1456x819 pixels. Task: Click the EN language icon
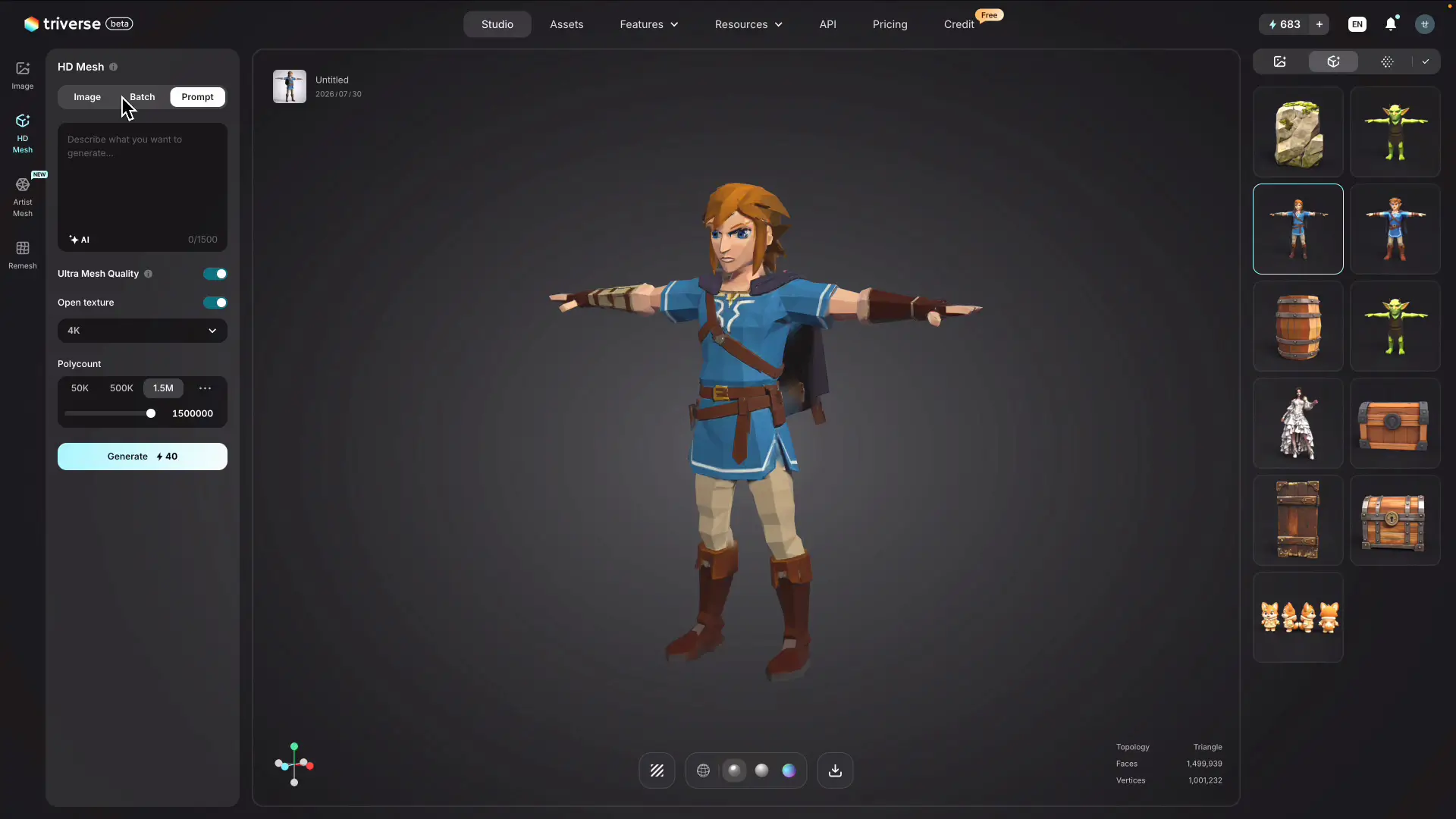pyautogui.click(x=1357, y=24)
